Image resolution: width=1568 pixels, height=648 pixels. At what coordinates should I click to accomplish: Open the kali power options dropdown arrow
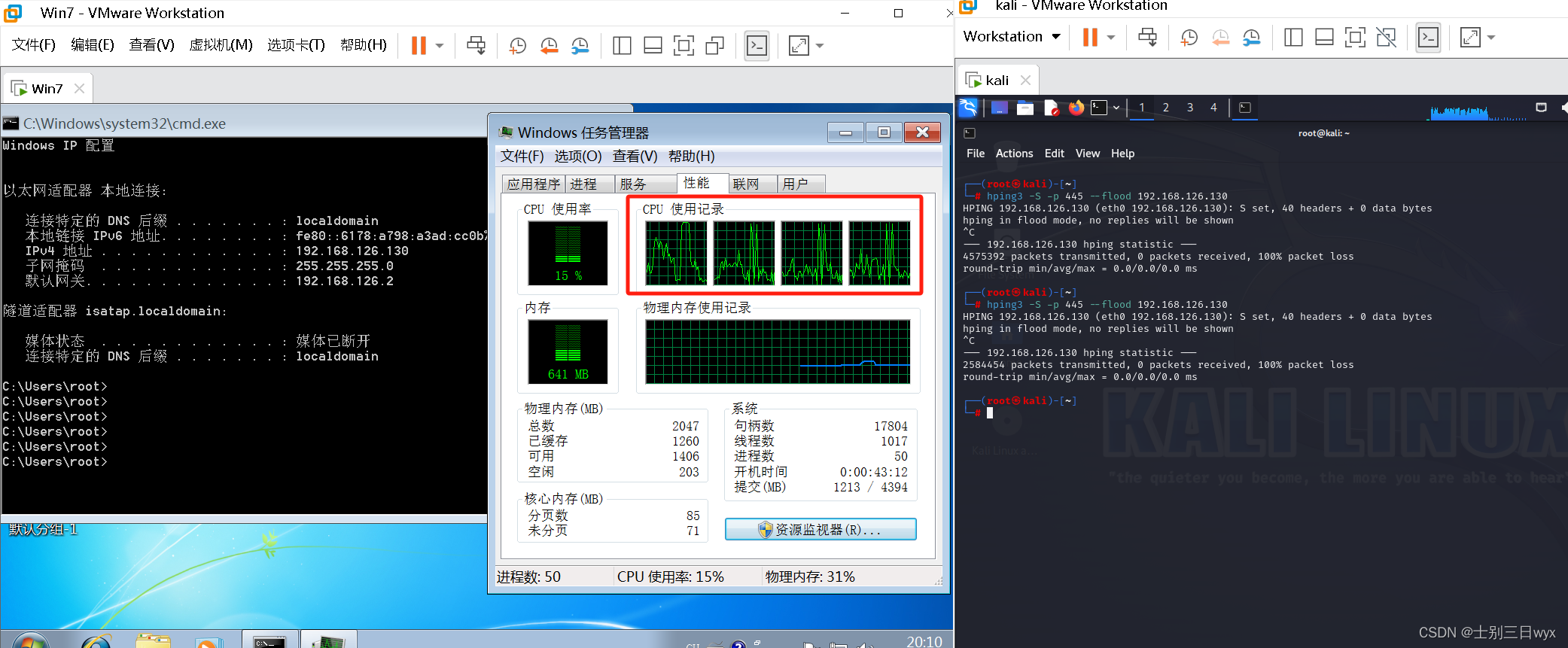[x=1110, y=37]
